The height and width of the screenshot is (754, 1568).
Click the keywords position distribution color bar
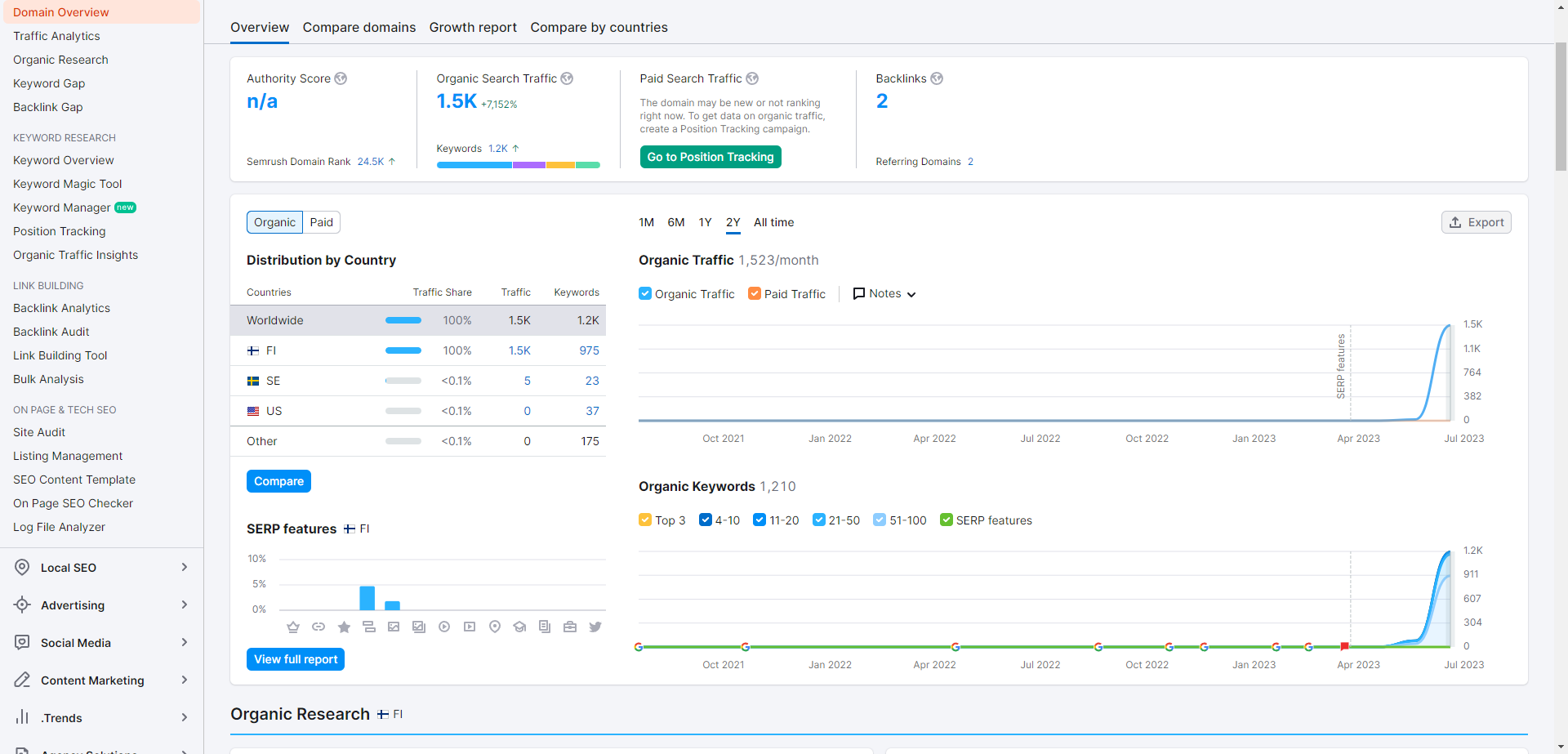pos(518,165)
